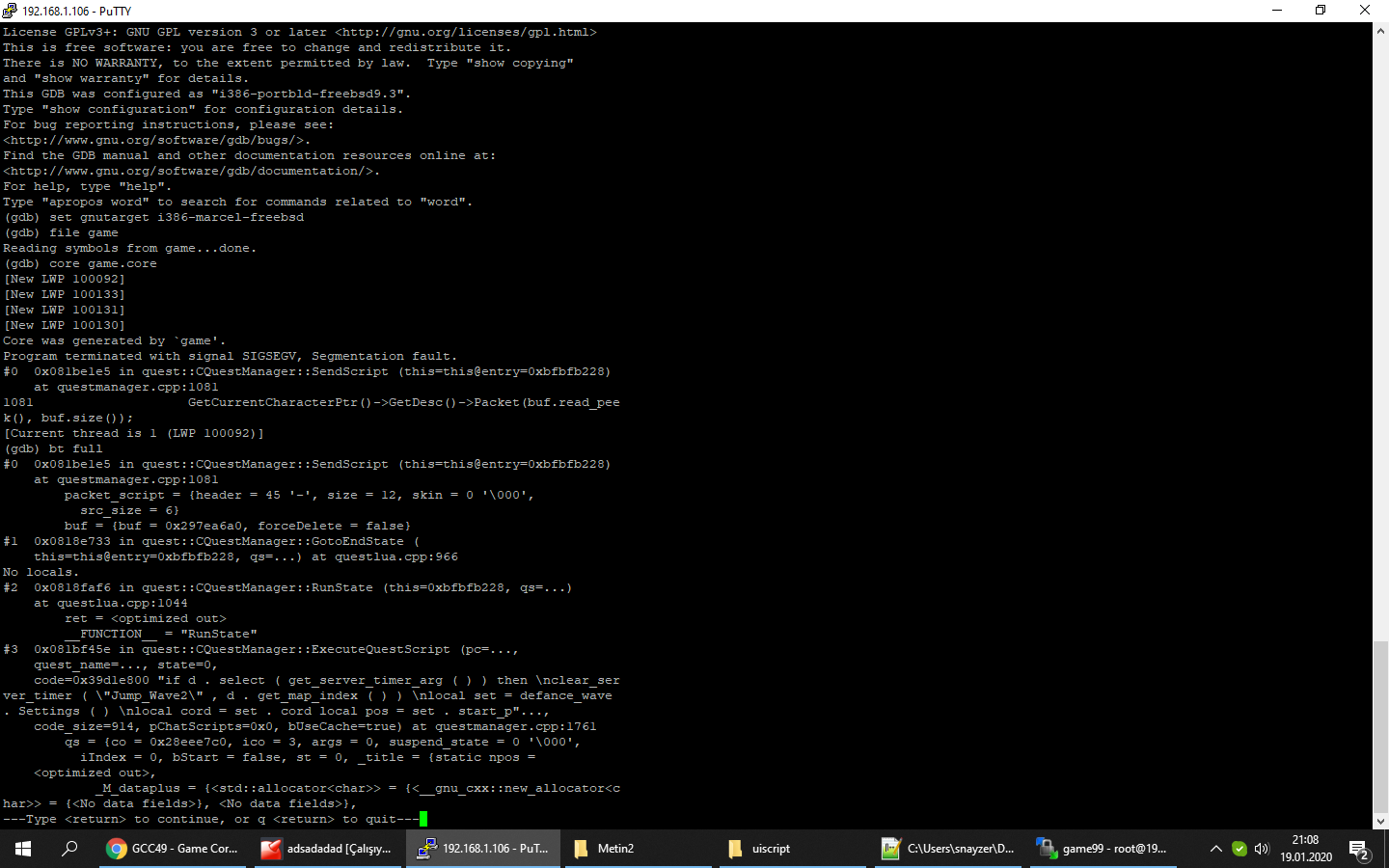Image resolution: width=1389 pixels, height=868 pixels.
Task: Click the "src_size = 6}" line
Action: 130,510
